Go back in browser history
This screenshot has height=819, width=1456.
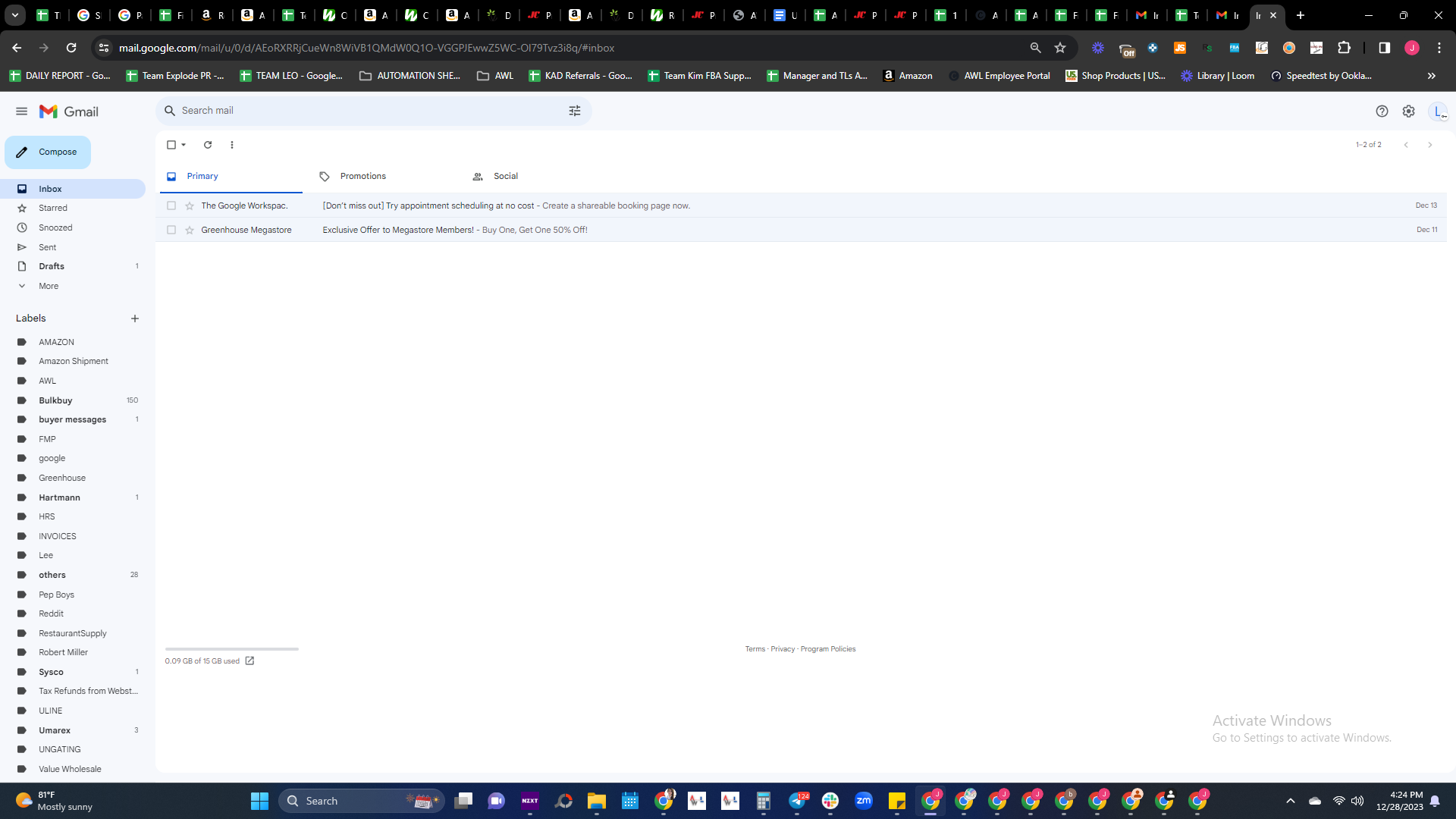[x=17, y=48]
